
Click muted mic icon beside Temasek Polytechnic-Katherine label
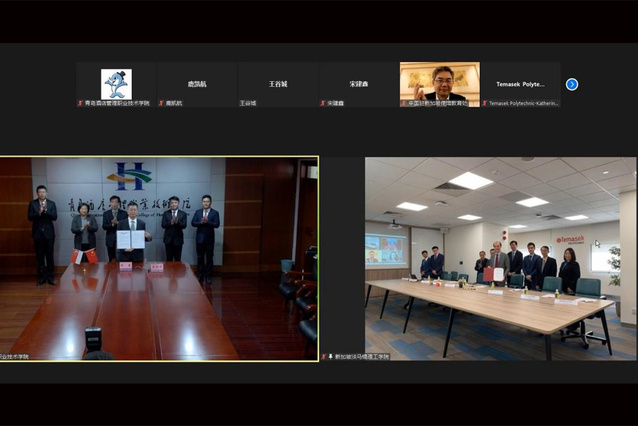[x=485, y=103]
